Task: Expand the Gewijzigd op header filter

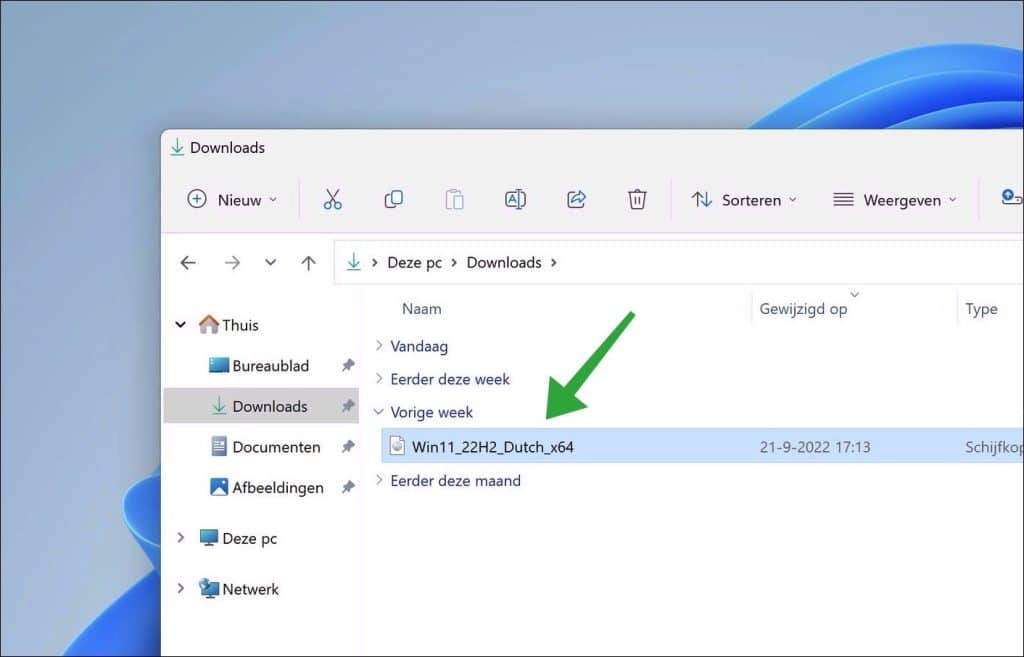Action: 855,294
